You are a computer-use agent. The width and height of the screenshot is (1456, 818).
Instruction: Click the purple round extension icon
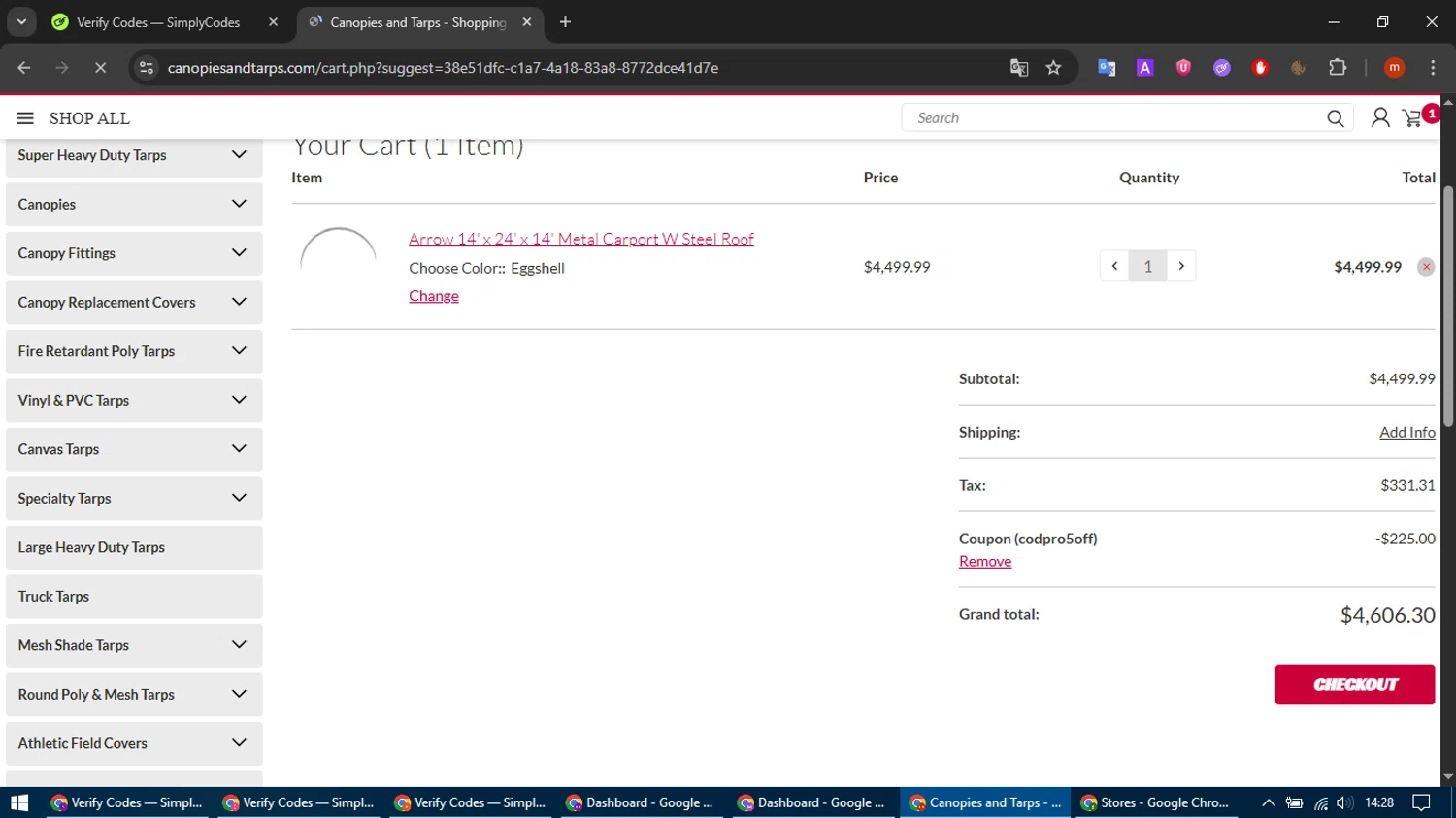(x=1222, y=68)
